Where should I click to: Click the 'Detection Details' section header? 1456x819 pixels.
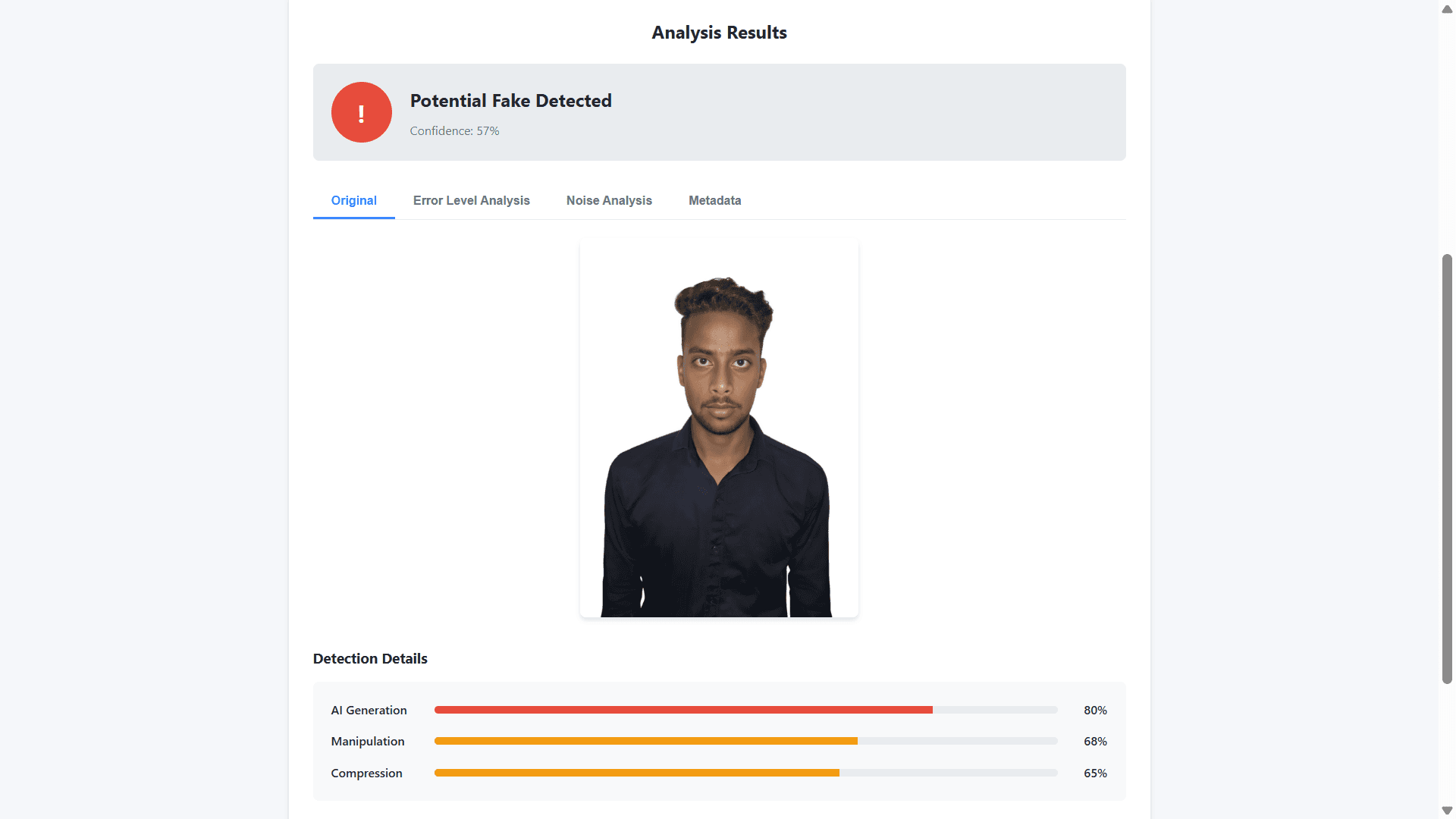(x=369, y=658)
